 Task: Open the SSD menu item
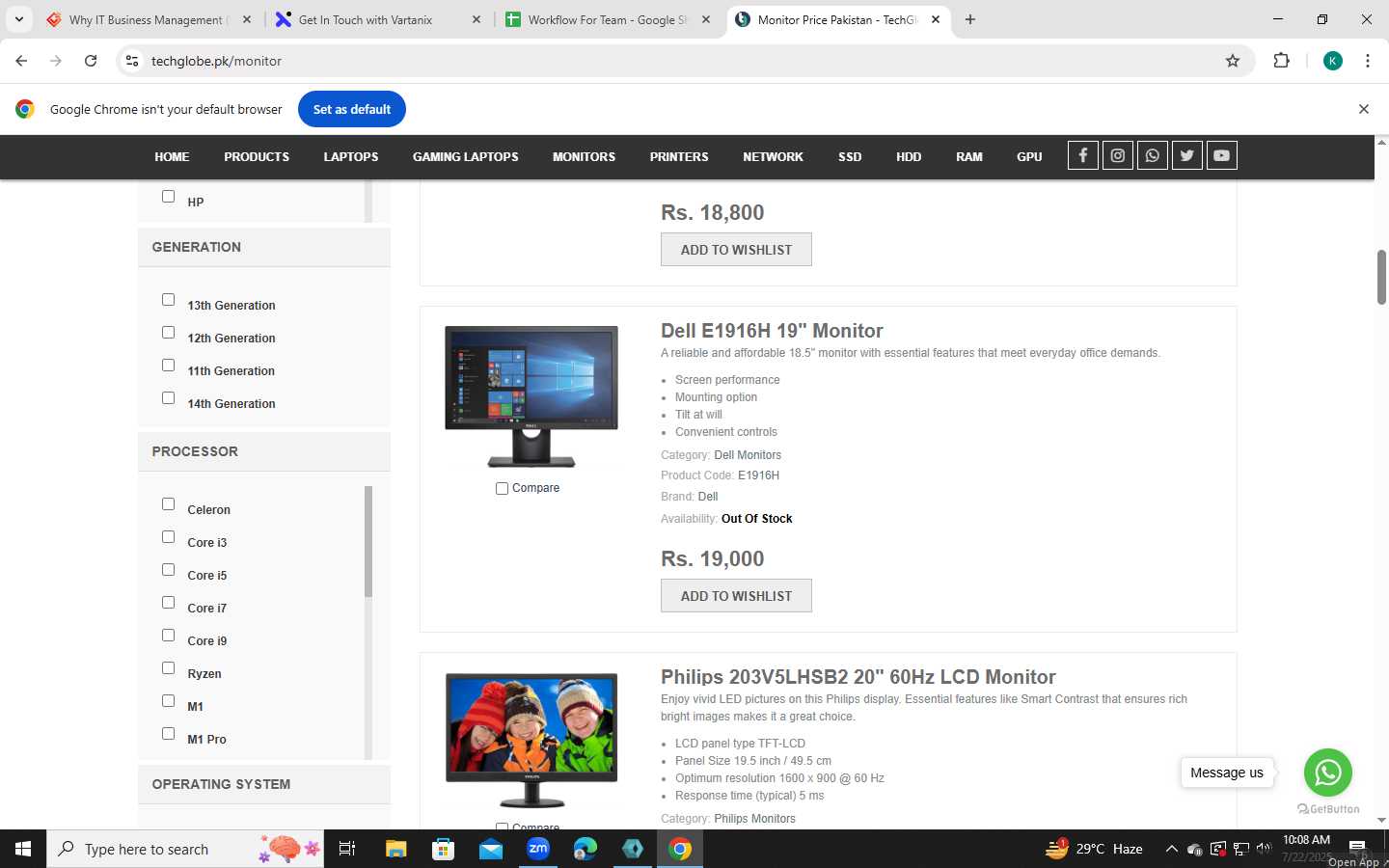click(x=850, y=156)
